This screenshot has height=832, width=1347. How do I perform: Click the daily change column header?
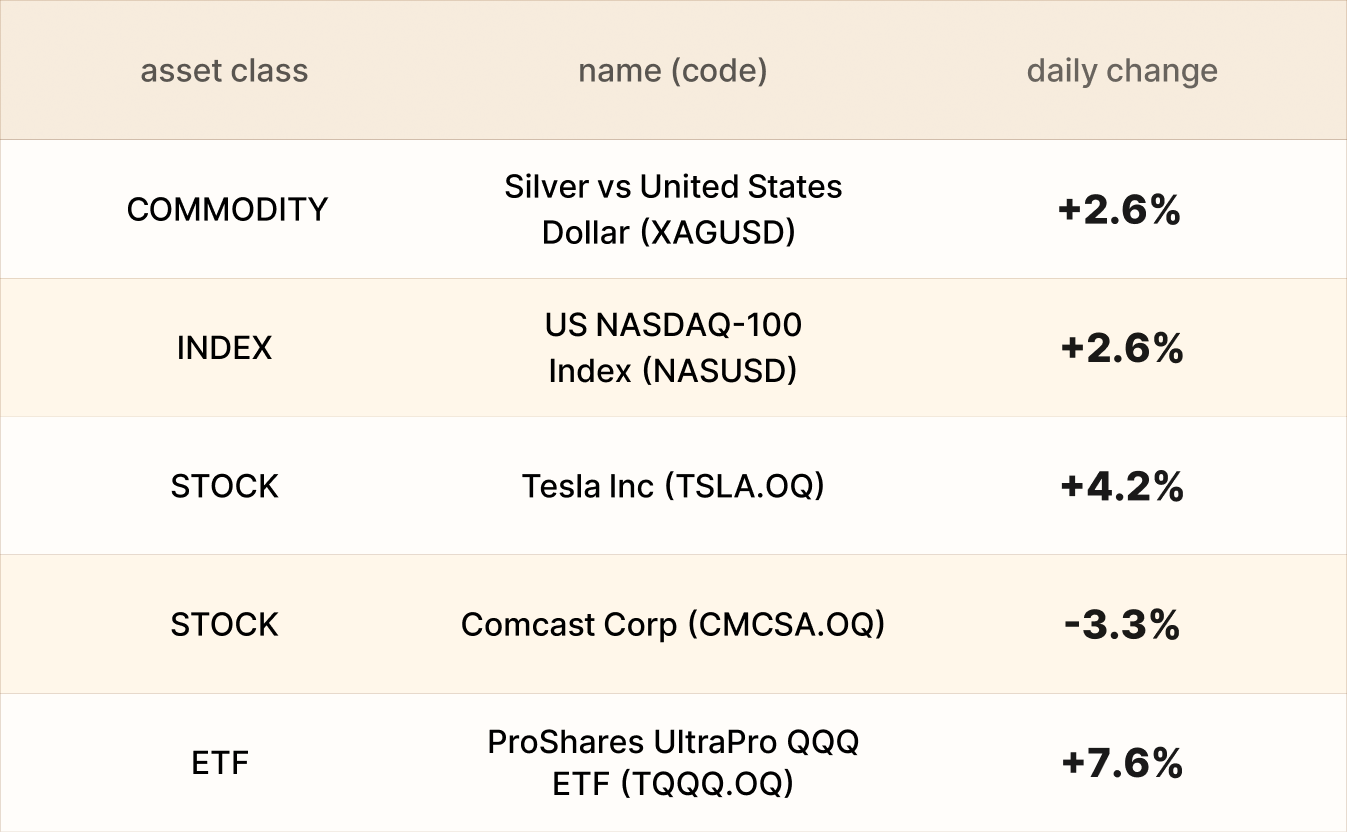[x=1122, y=71]
